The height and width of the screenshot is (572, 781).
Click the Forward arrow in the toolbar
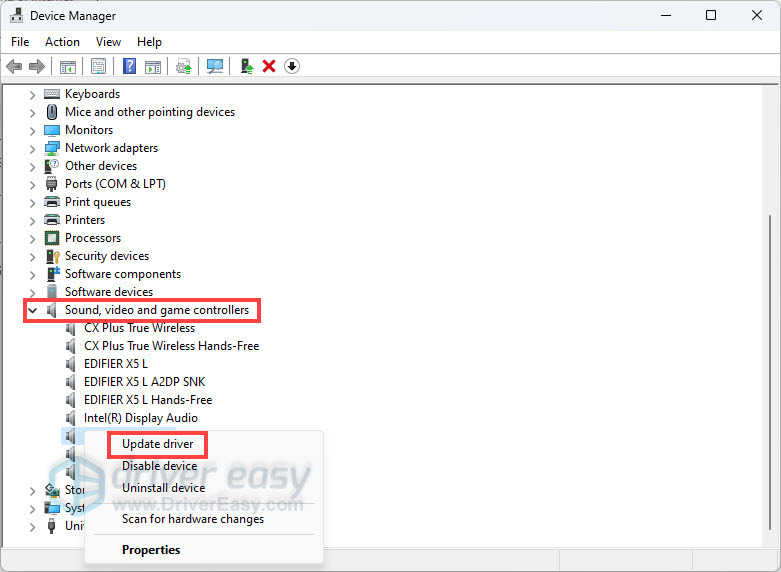pyautogui.click(x=37, y=66)
